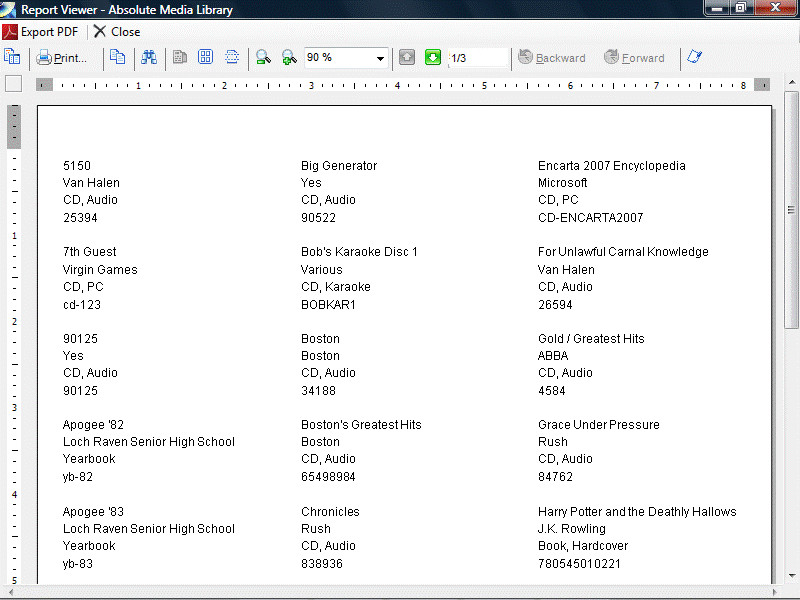Click the vertical scrollbar thumb

791,210
